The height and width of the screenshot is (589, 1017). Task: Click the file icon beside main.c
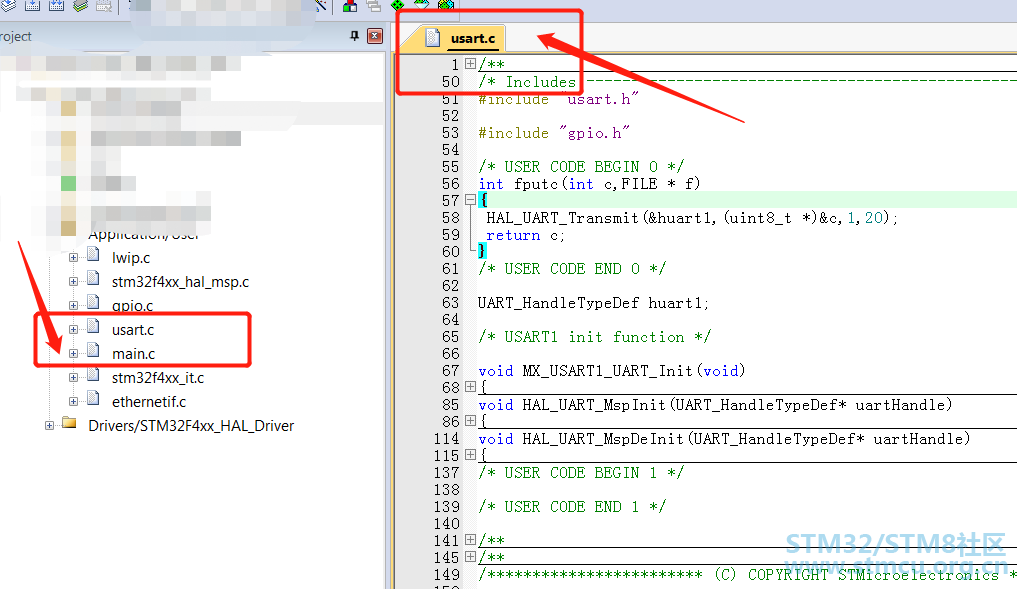93,350
